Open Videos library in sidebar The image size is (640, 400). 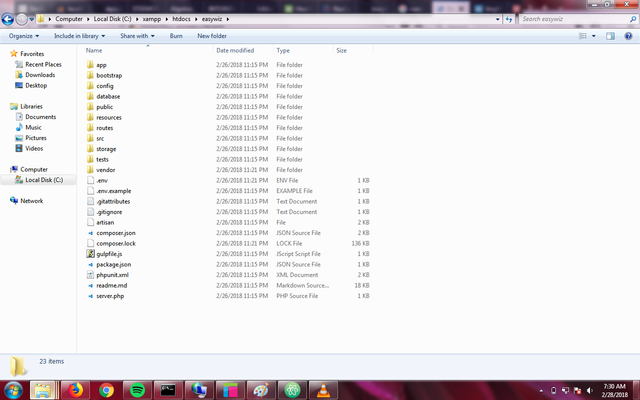click(x=34, y=148)
